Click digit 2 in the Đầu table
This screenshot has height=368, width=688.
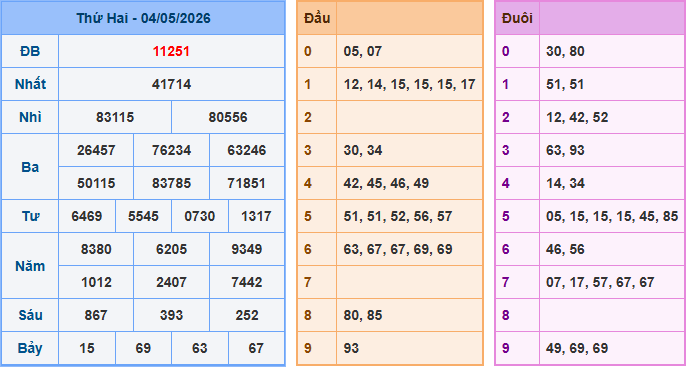tap(308, 117)
